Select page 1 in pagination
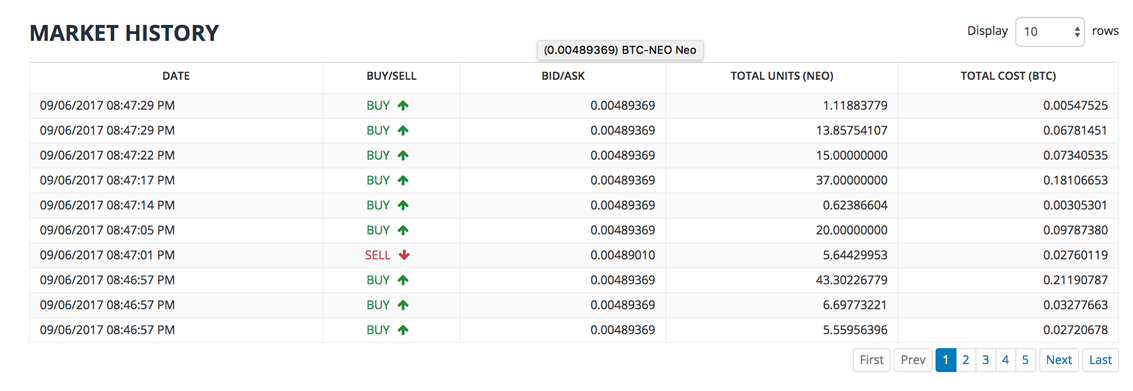The image size is (1133, 391). point(946,360)
